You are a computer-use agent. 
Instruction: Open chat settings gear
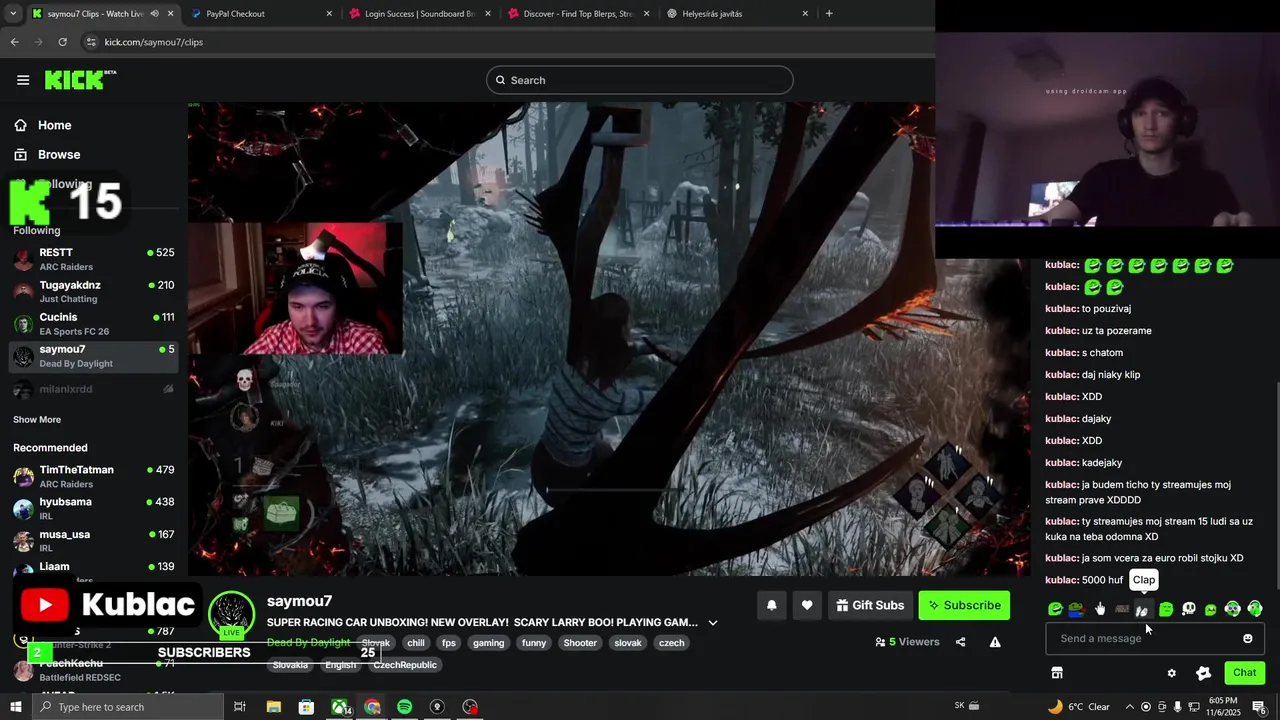1172,673
